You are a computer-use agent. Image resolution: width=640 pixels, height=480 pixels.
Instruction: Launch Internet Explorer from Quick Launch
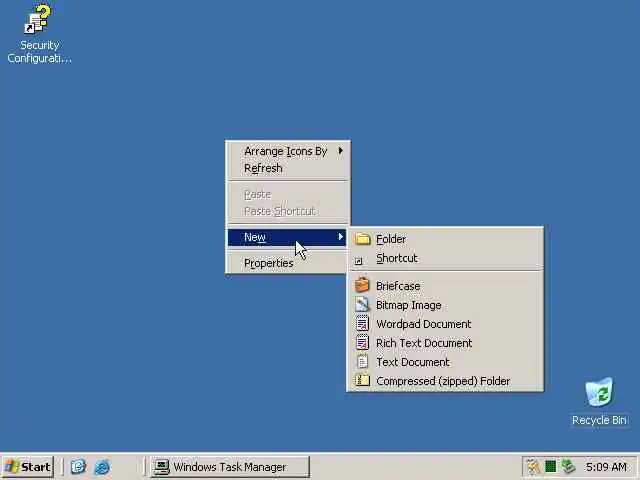click(x=102, y=467)
